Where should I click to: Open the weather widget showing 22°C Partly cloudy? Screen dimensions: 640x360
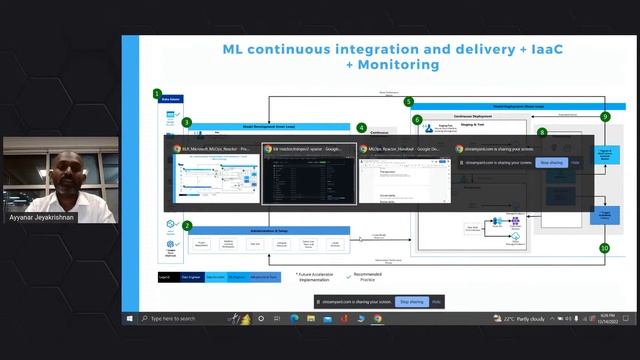click(519, 318)
